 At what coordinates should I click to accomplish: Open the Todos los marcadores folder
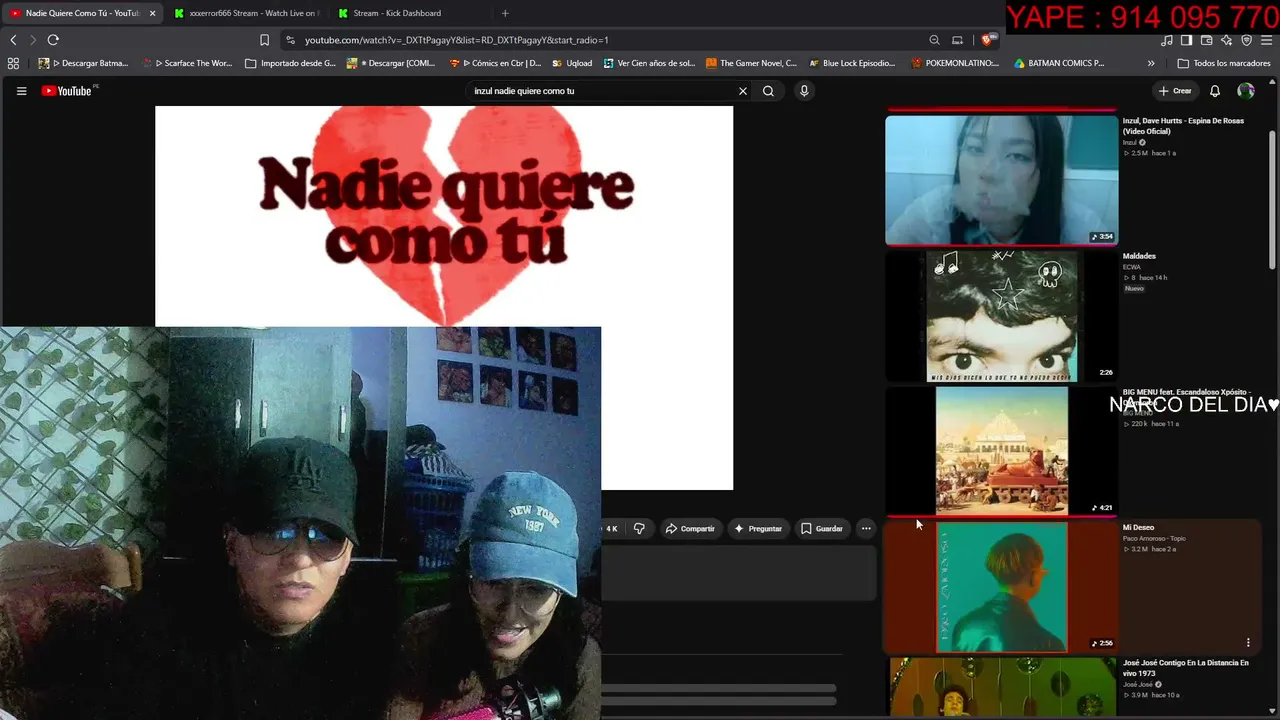[1224, 63]
